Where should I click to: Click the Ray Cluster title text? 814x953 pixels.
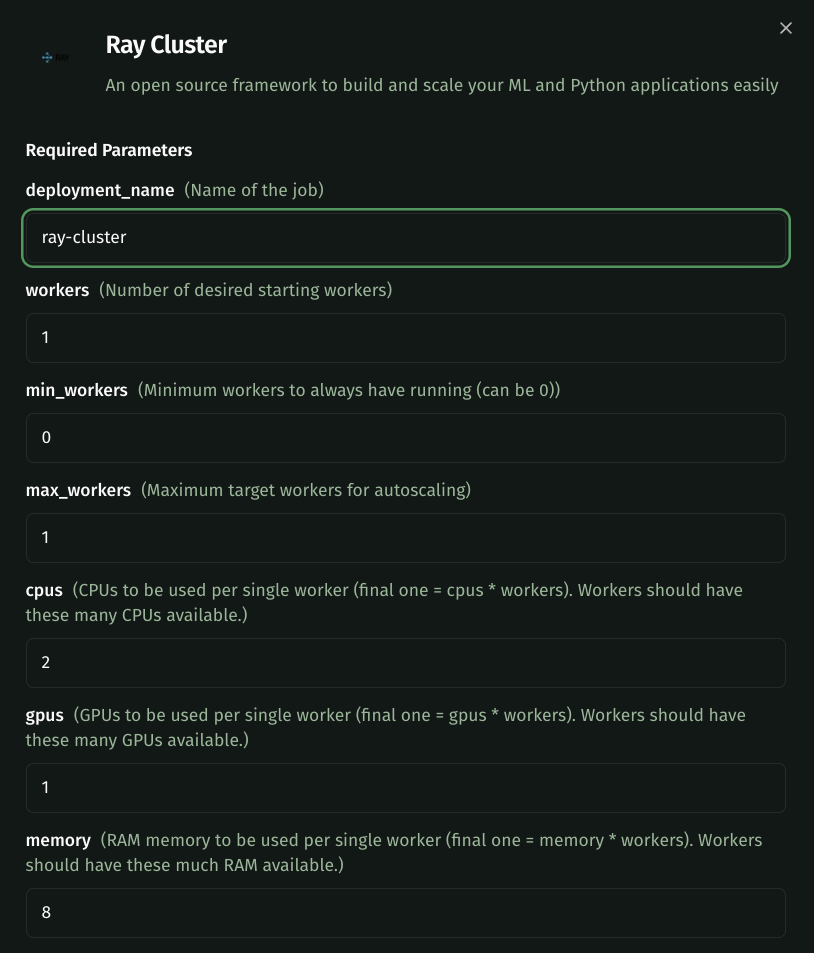tap(166, 45)
